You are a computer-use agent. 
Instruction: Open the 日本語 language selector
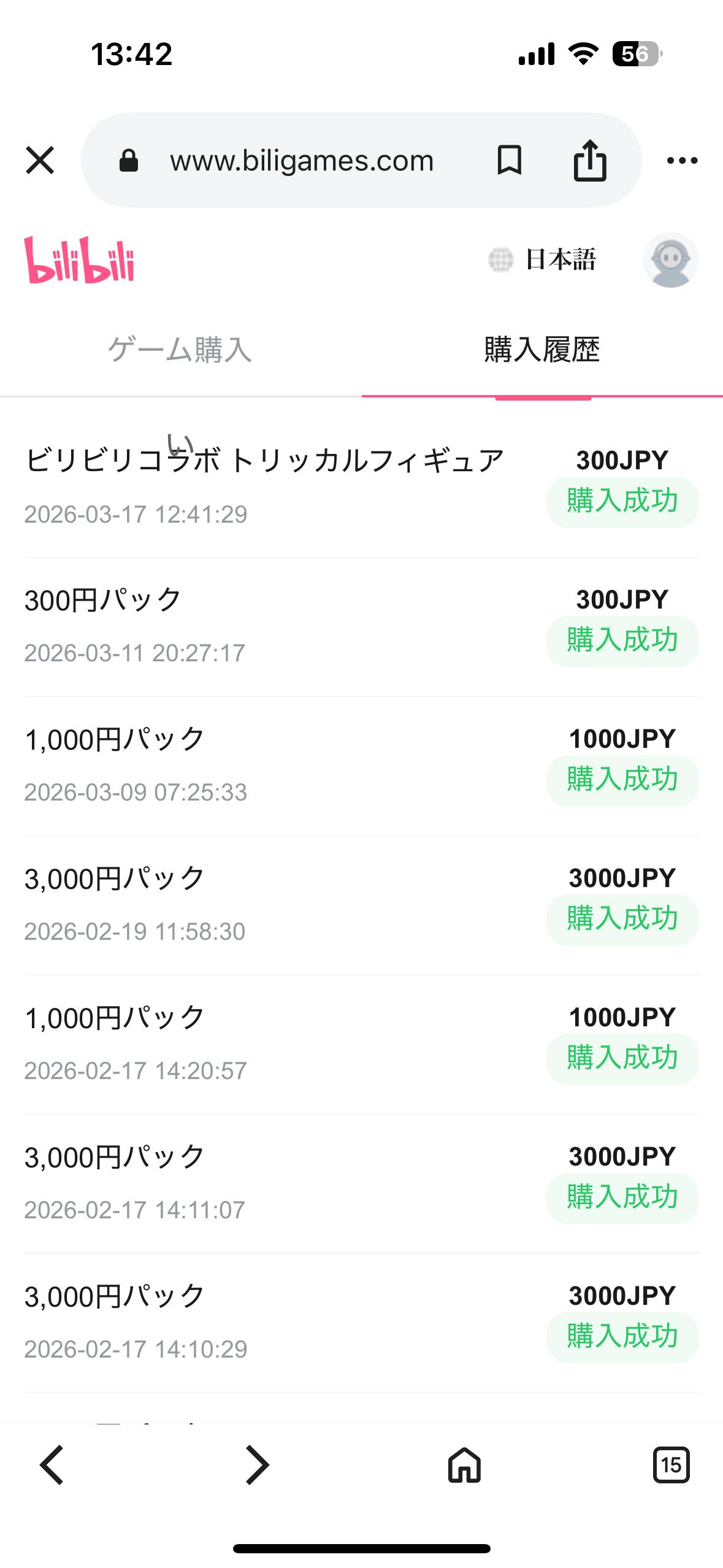[543, 260]
